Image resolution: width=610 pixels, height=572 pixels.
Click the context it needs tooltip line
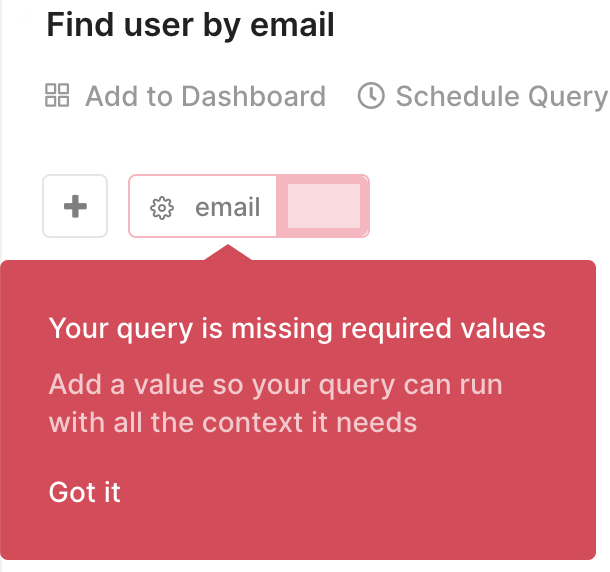point(233,423)
